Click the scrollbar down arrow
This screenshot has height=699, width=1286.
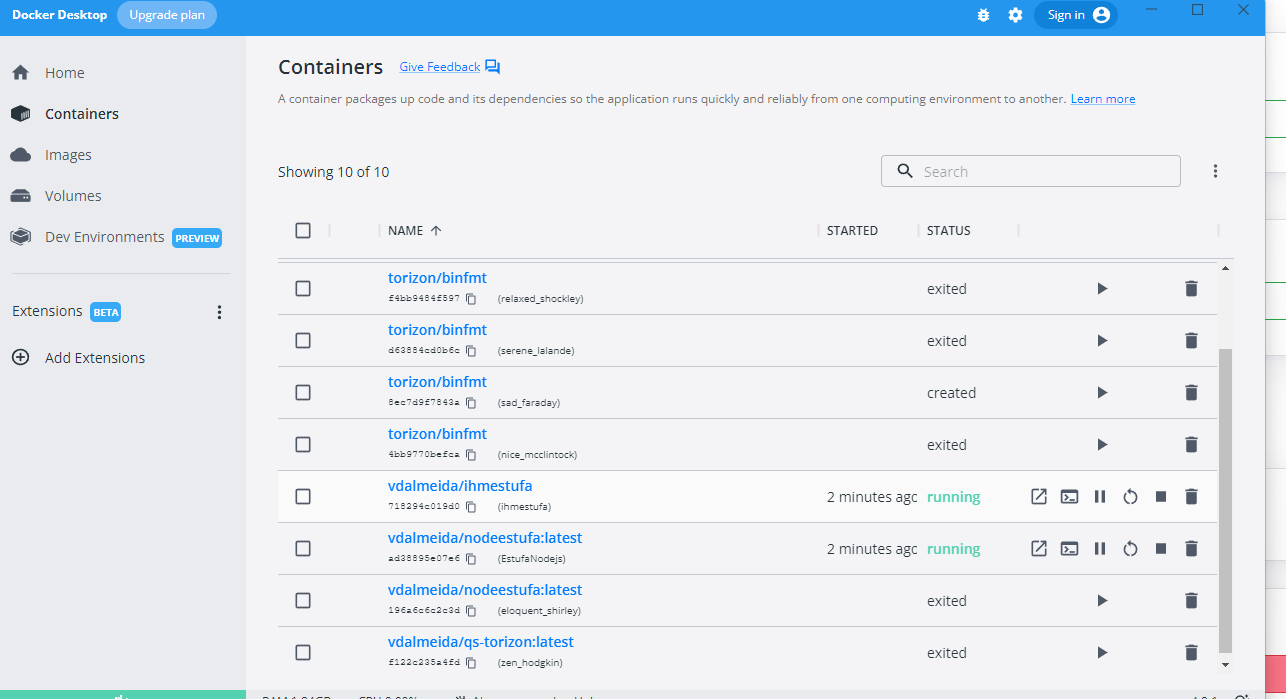coord(1225,664)
